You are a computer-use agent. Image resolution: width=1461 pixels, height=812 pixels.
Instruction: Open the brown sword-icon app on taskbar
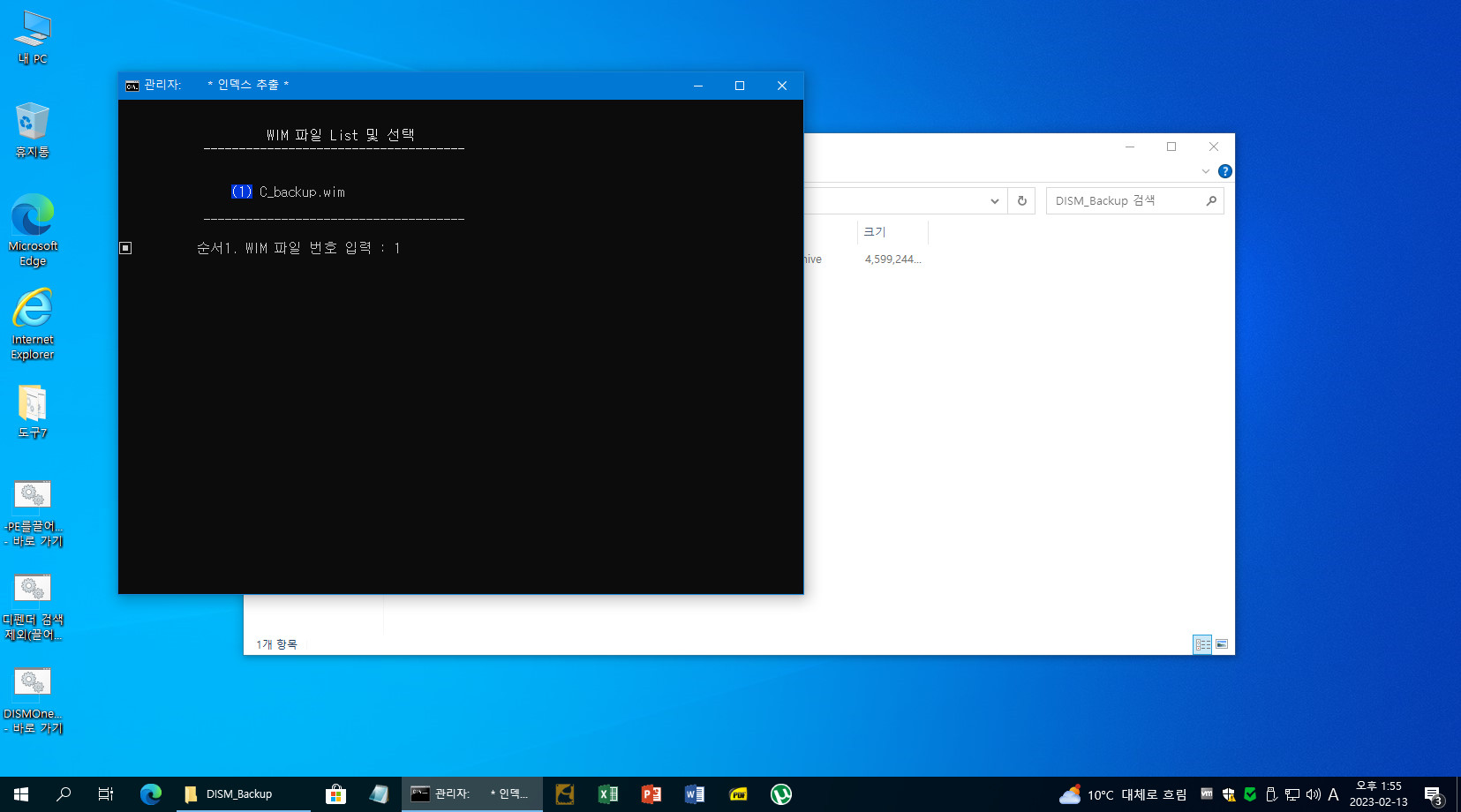(x=565, y=794)
